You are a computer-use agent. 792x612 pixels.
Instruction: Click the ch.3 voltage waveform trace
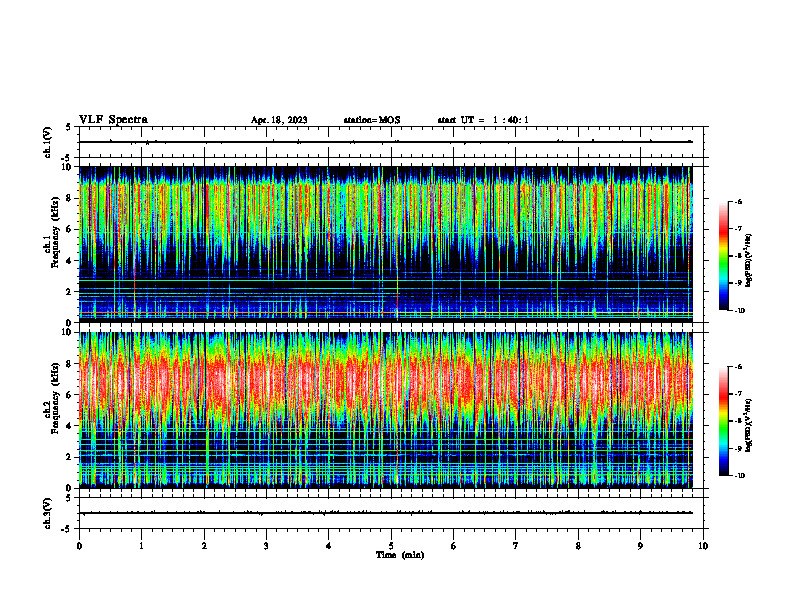(x=385, y=513)
